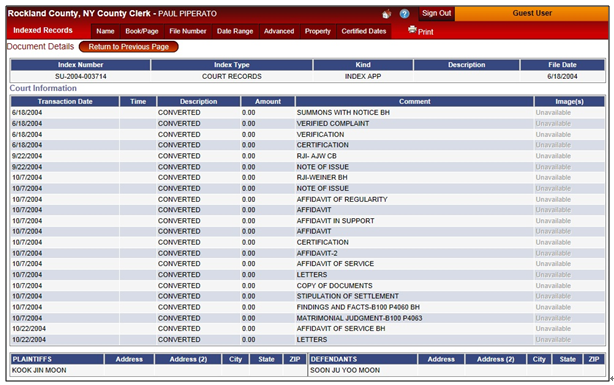Click the home icon in header

pos(386,14)
